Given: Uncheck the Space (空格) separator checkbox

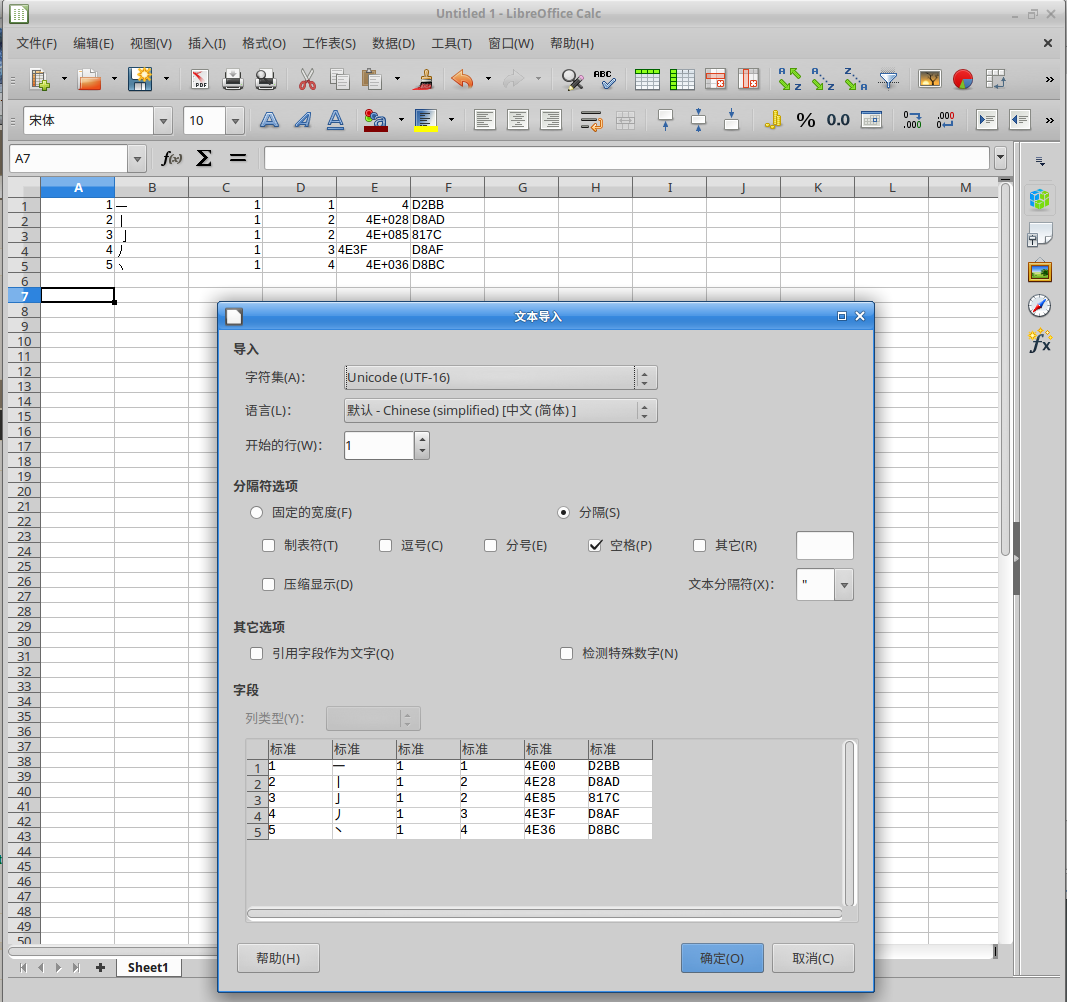Looking at the screenshot, I should [x=595, y=545].
